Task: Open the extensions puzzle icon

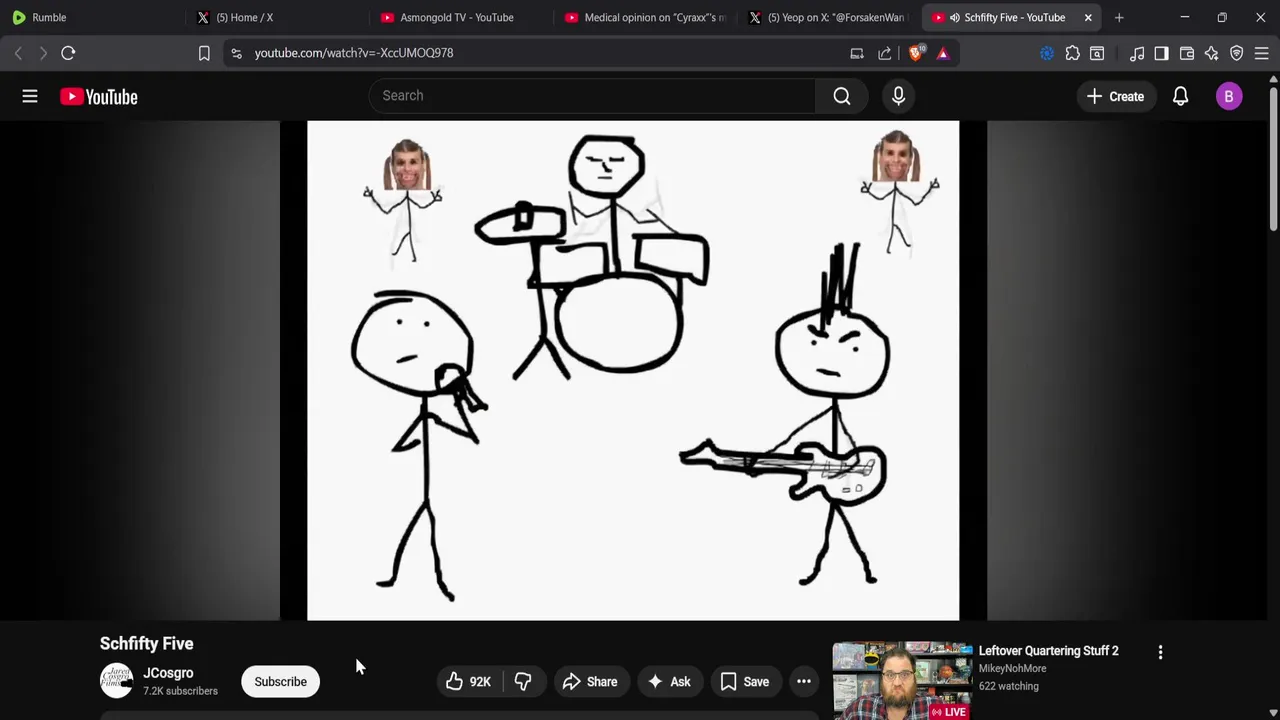Action: tap(1072, 53)
